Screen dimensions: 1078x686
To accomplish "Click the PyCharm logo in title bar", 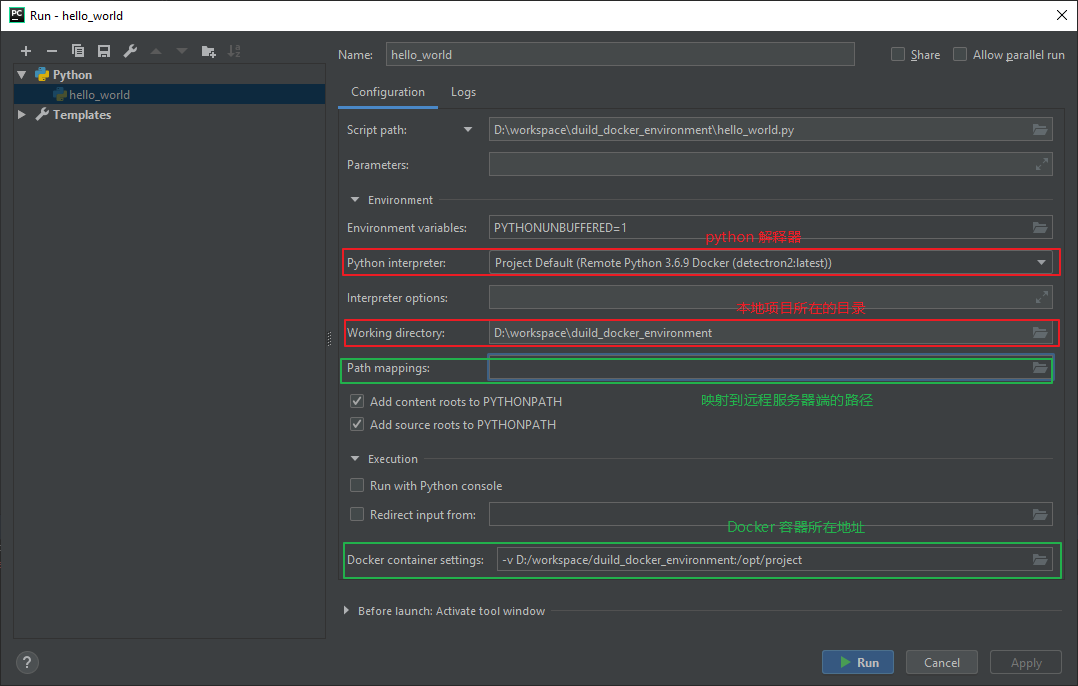I will tap(16, 15).
